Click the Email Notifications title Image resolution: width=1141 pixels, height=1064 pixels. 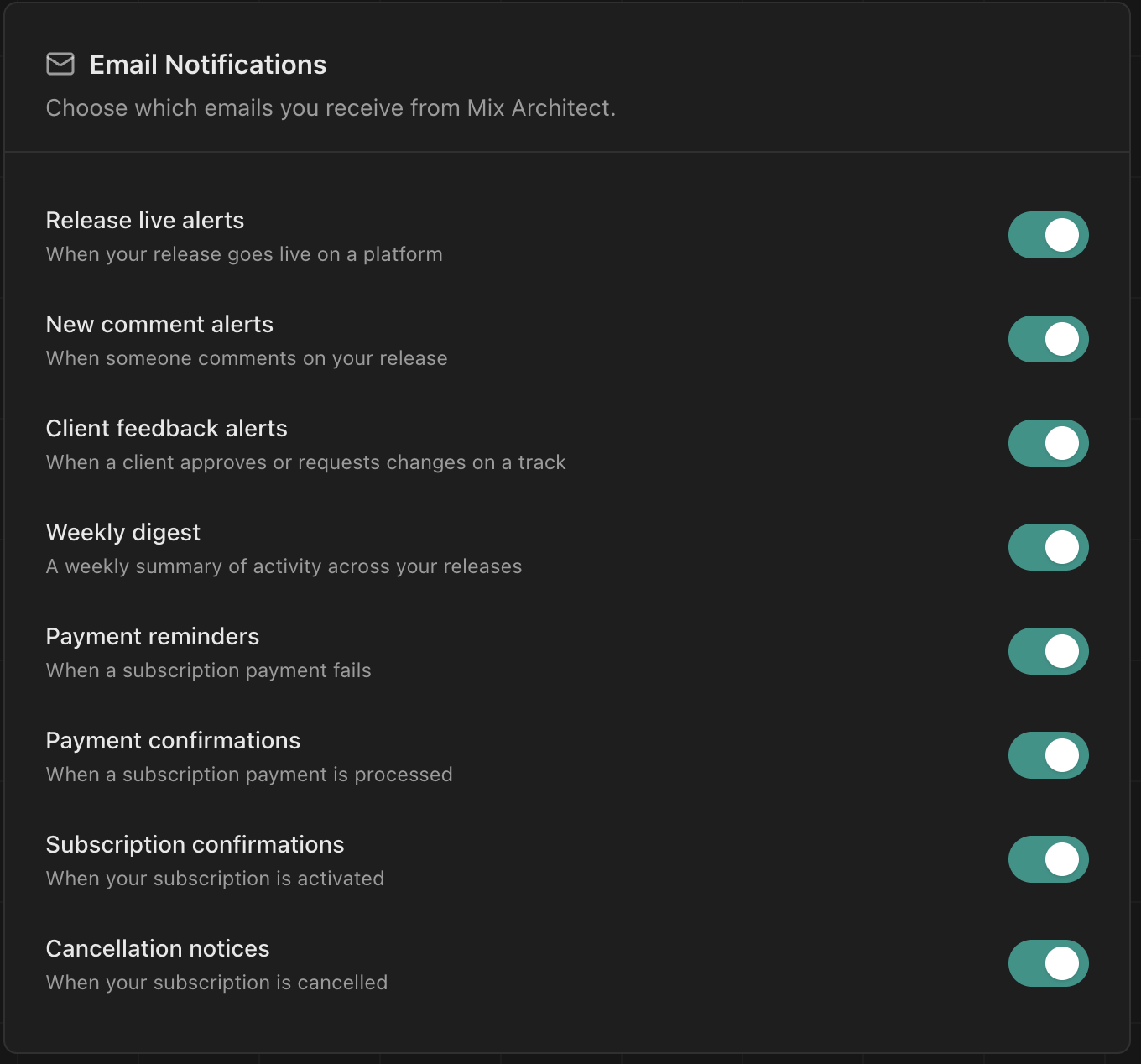pos(207,64)
